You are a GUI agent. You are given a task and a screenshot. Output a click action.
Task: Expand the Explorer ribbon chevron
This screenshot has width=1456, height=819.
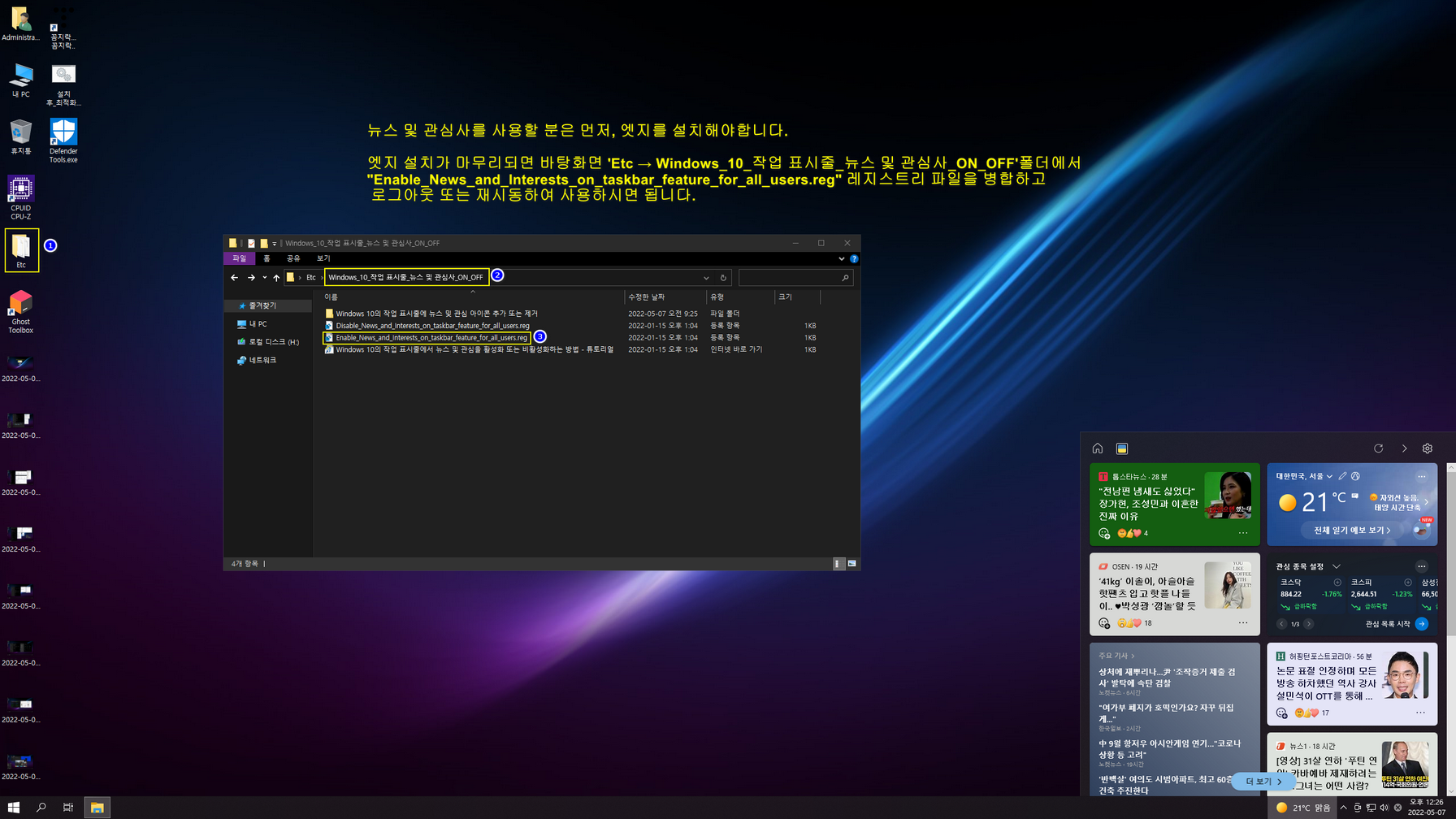[x=841, y=258]
